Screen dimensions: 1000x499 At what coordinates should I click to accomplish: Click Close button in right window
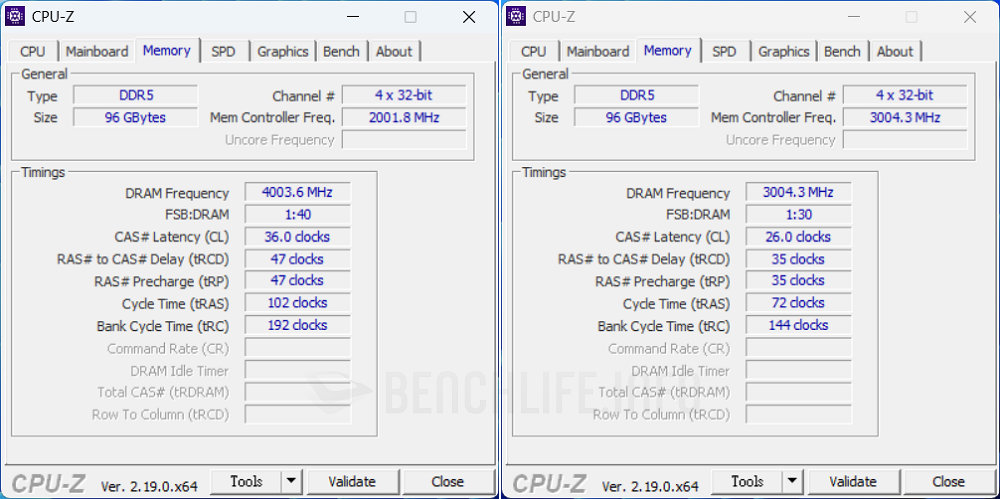948,481
